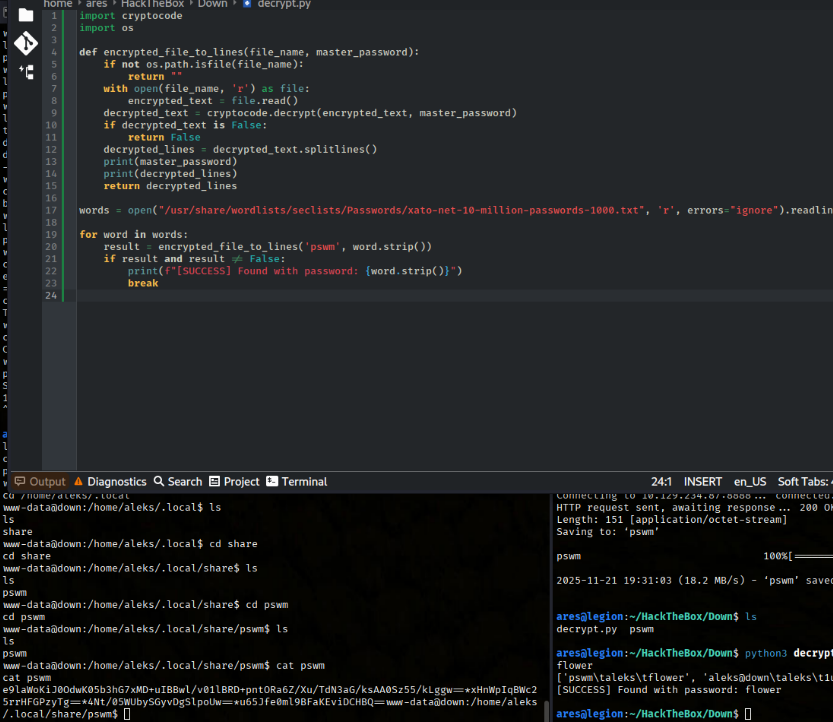This screenshot has height=722, width=833.
Task: Click 'Length: 151 [application/octet-stream]' line
Action: coord(672,519)
